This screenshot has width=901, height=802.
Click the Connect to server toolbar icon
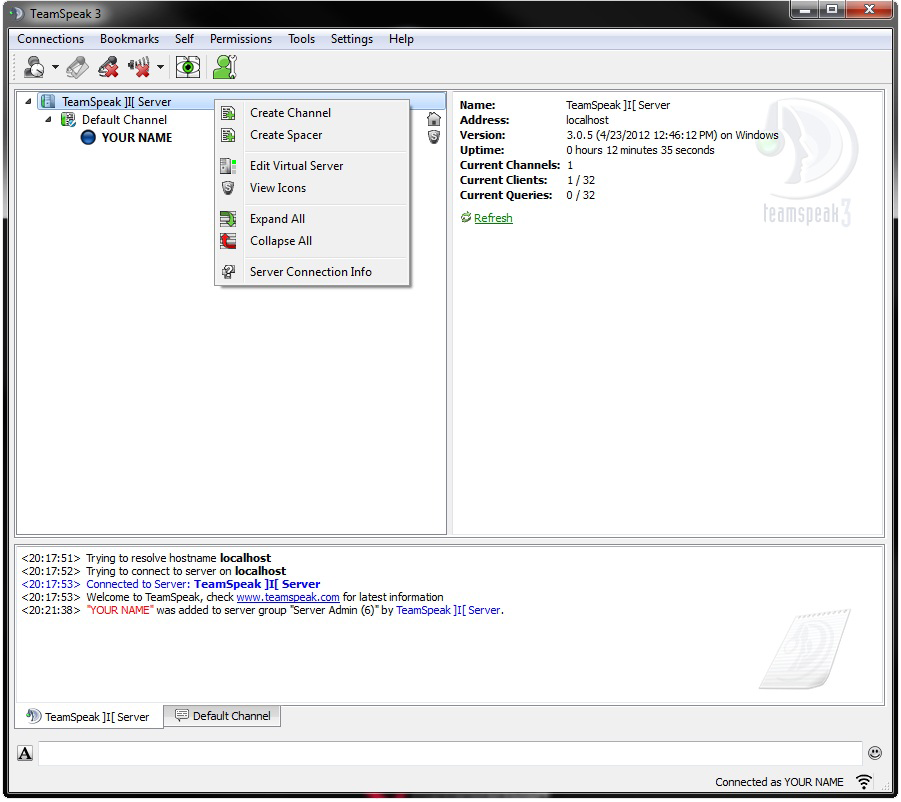(34, 67)
